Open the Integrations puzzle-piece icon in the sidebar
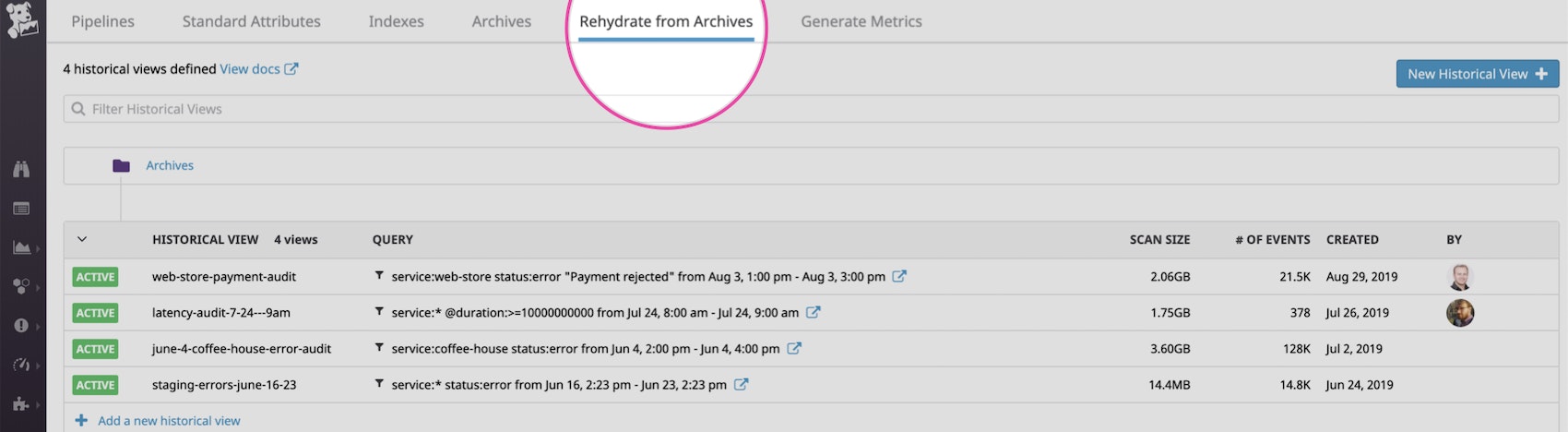The image size is (1568, 432). [x=21, y=403]
